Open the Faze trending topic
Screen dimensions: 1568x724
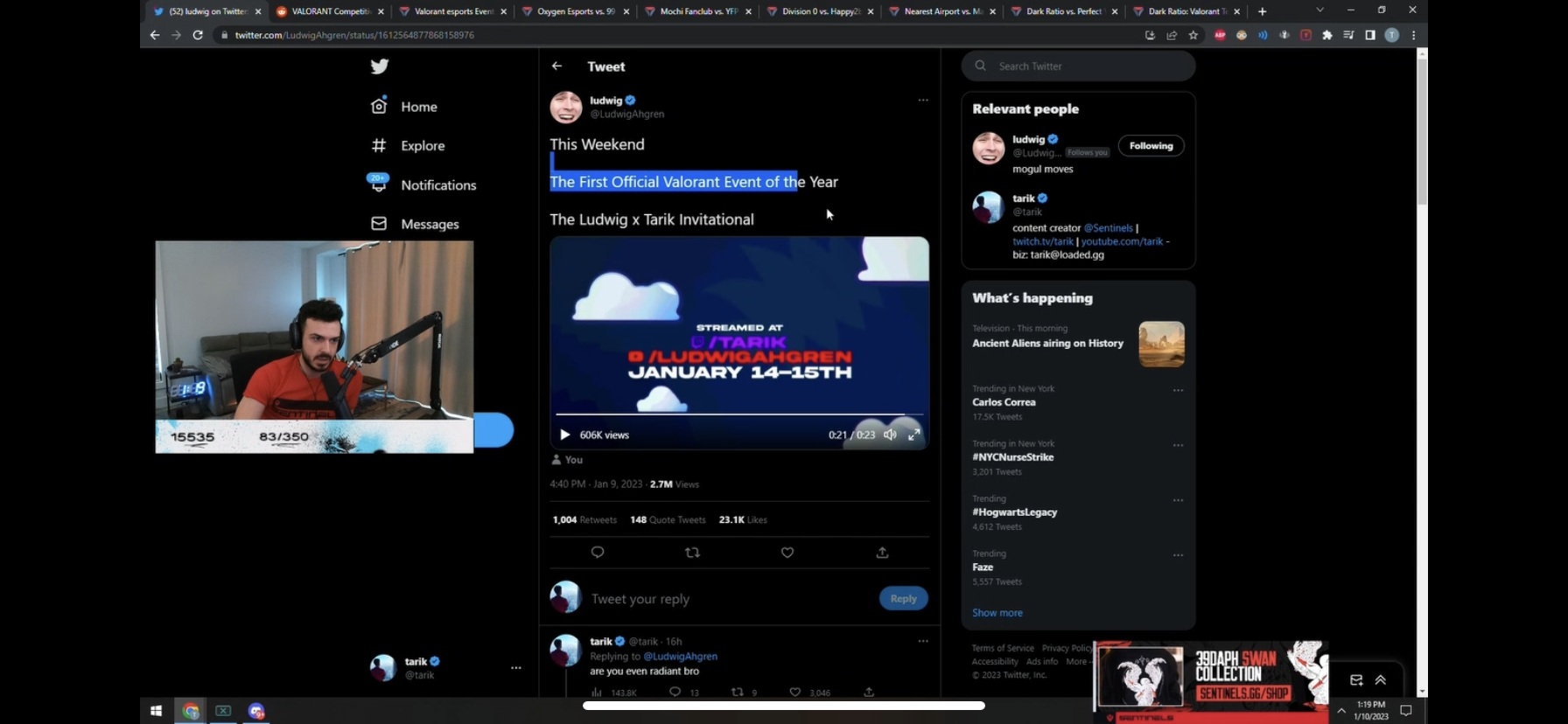(983, 567)
